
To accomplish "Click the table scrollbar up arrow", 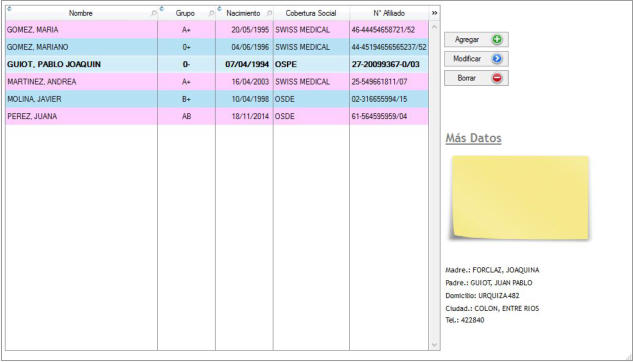I will pos(434,27).
